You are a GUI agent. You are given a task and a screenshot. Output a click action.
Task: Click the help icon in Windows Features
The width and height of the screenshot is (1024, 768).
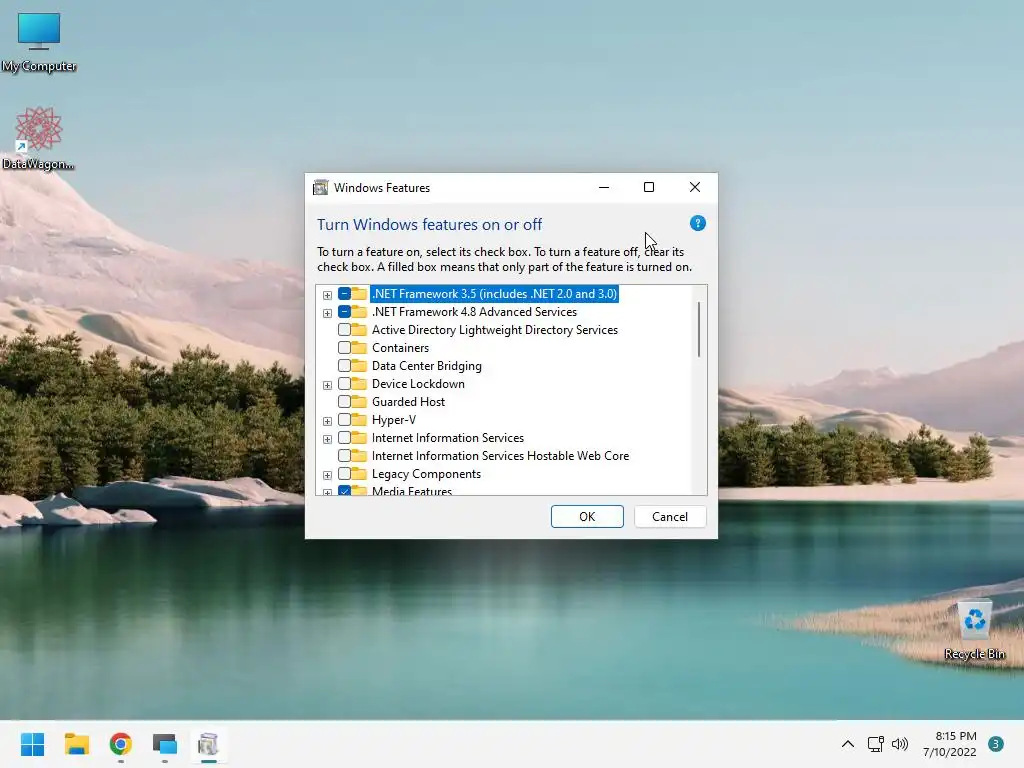click(697, 223)
